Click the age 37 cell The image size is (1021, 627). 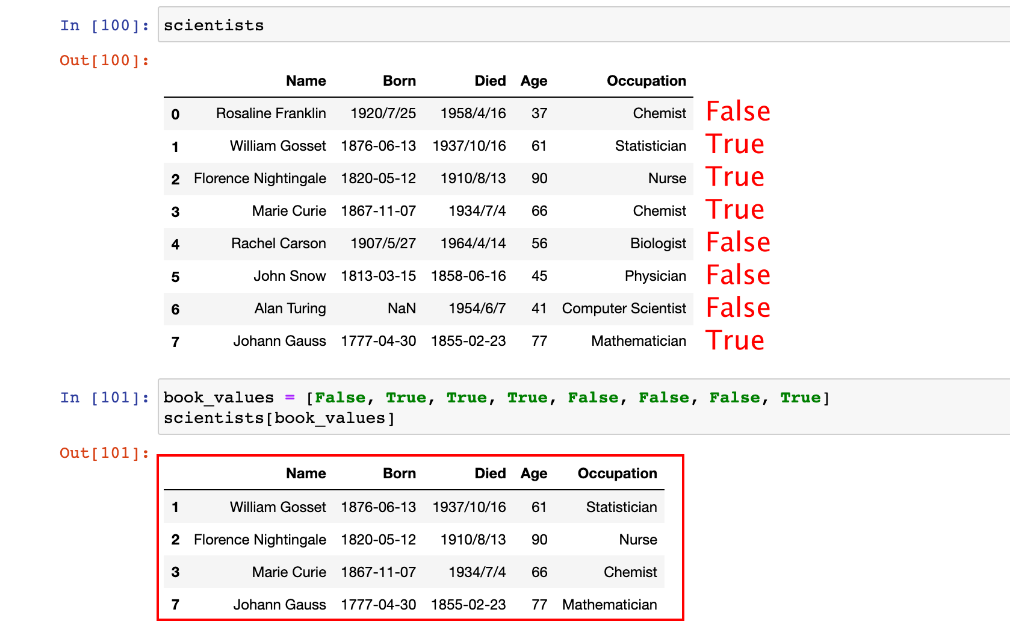539,113
